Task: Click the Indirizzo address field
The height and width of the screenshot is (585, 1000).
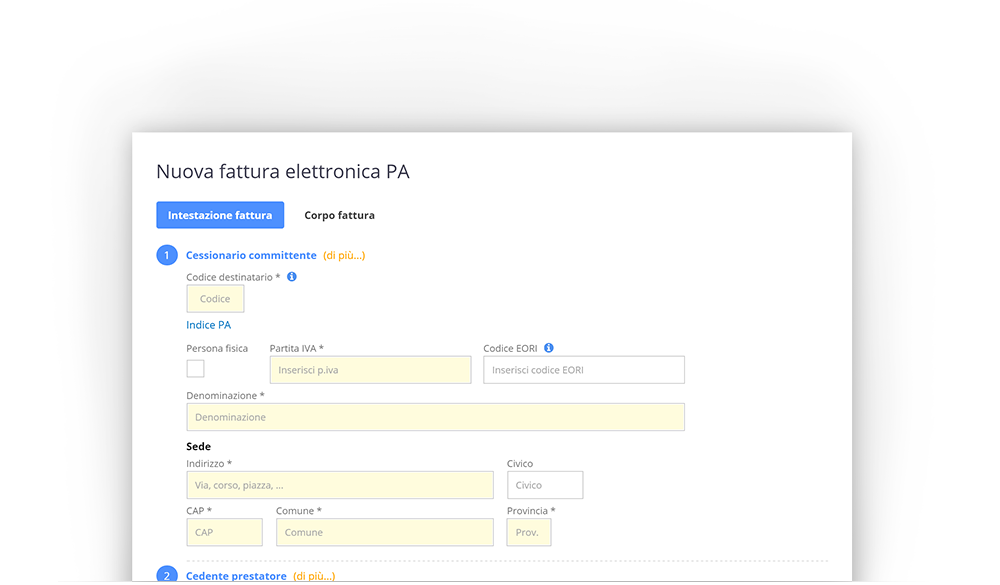Action: coord(340,485)
